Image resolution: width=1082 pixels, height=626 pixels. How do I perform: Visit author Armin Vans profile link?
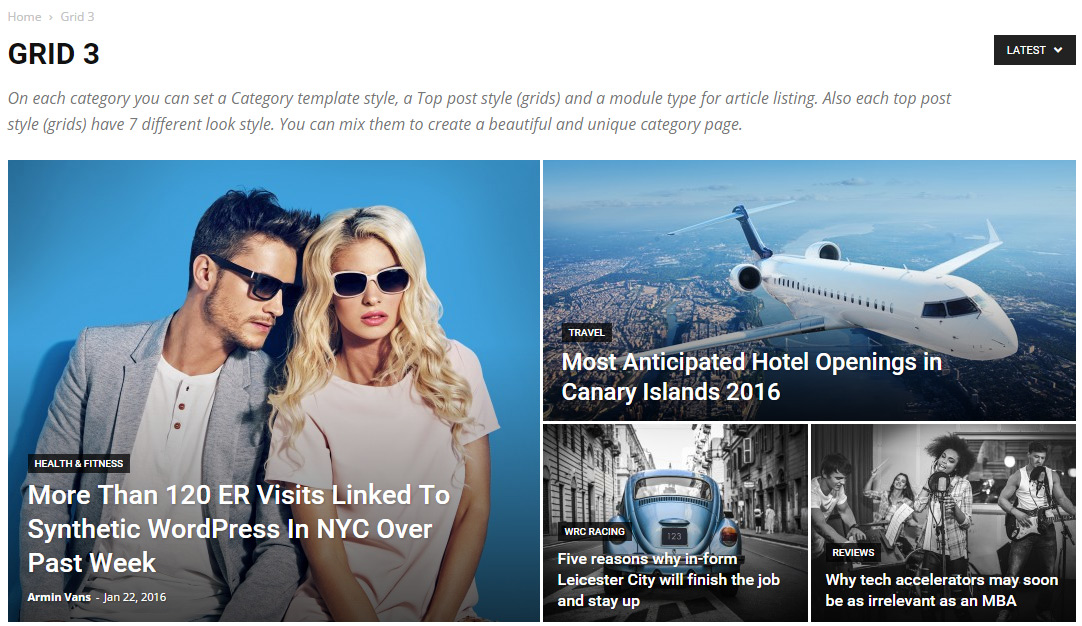coord(59,597)
